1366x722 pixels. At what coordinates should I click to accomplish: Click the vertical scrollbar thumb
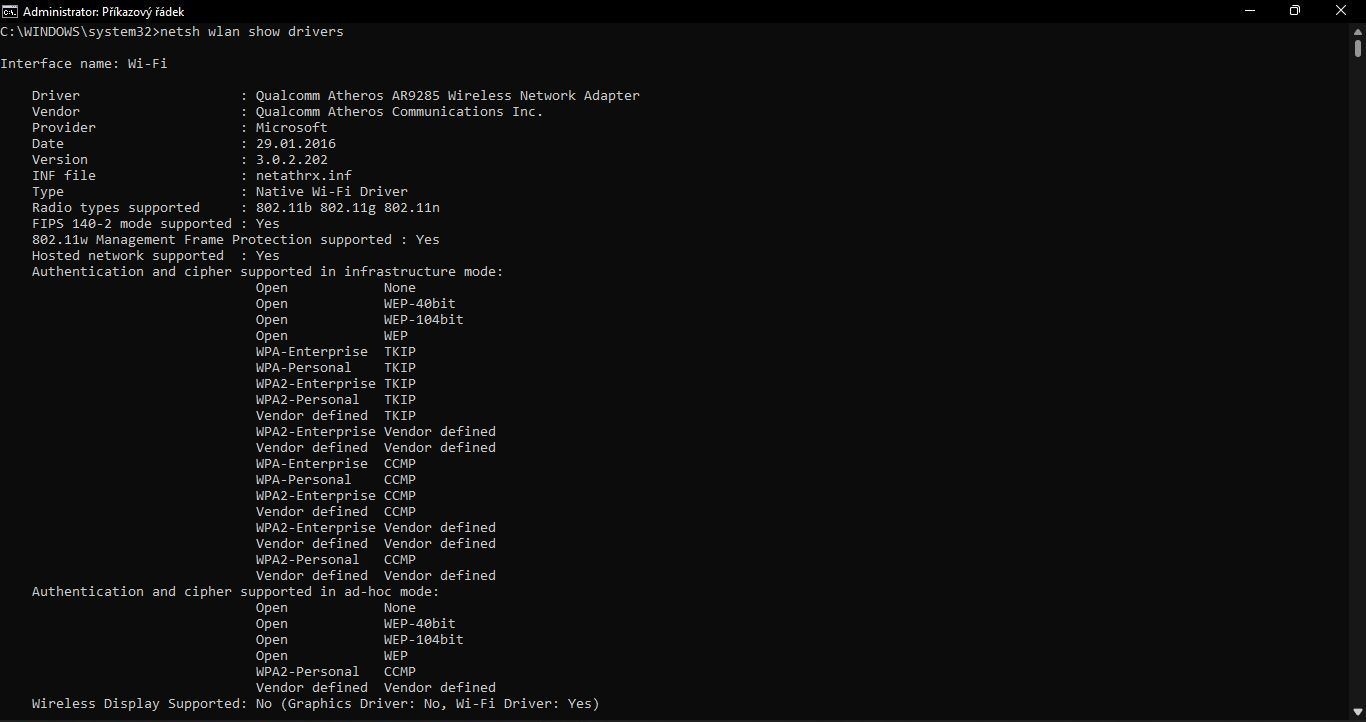pyautogui.click(x=1358, y=47)
